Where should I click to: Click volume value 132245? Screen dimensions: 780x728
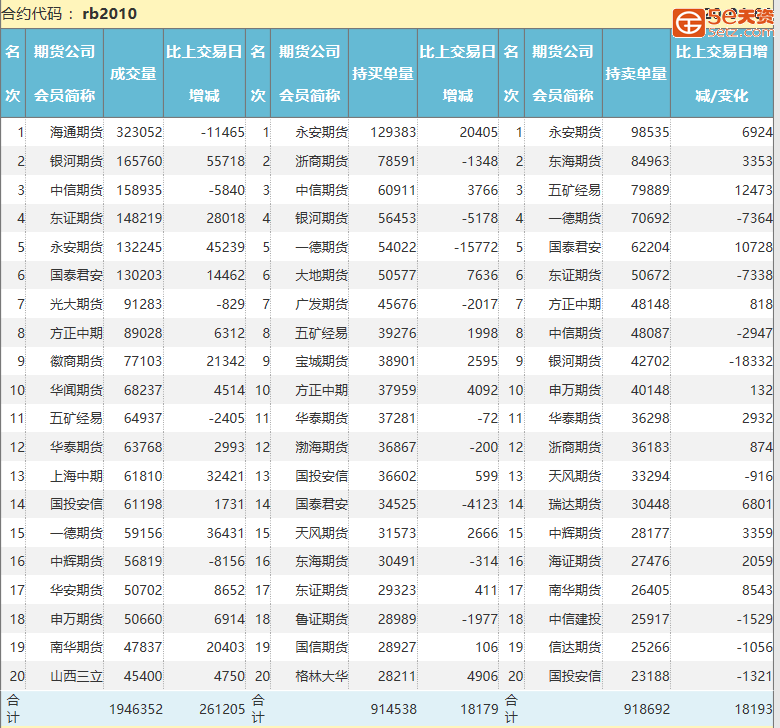pyautogui.click(x=139, y=247)
